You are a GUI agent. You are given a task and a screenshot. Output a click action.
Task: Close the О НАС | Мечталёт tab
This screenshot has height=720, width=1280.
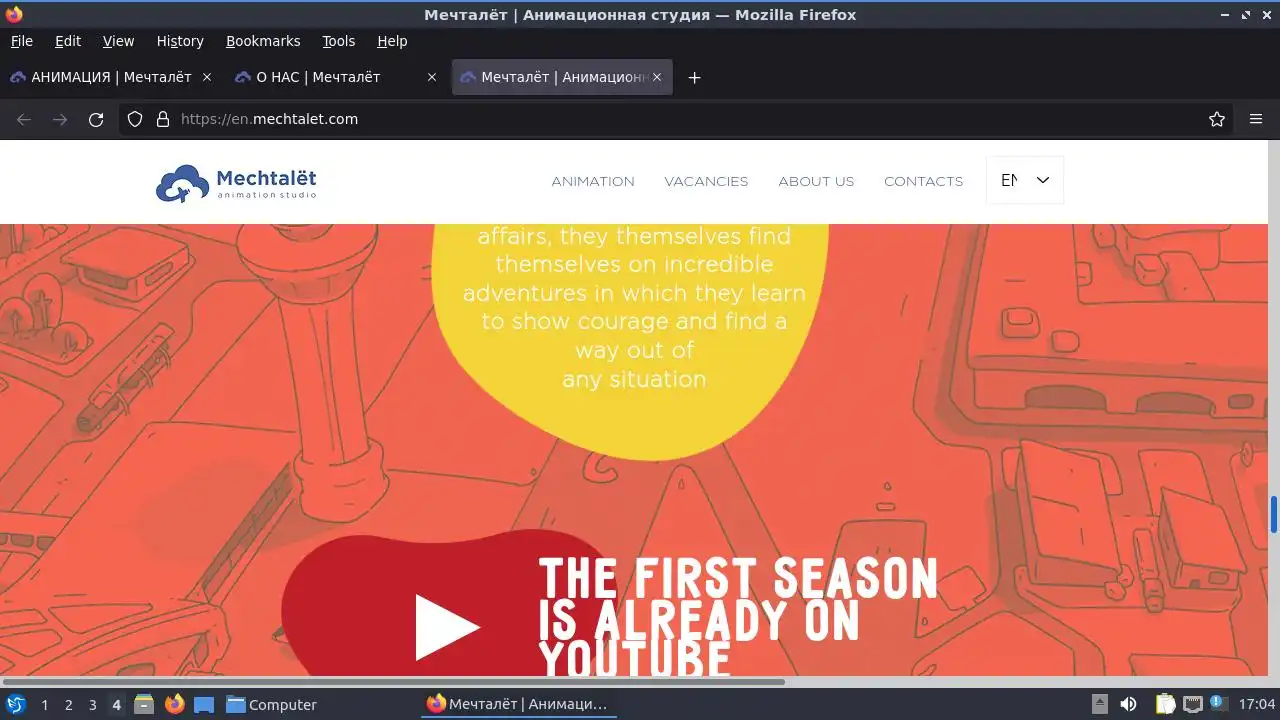tap(432, 77)
